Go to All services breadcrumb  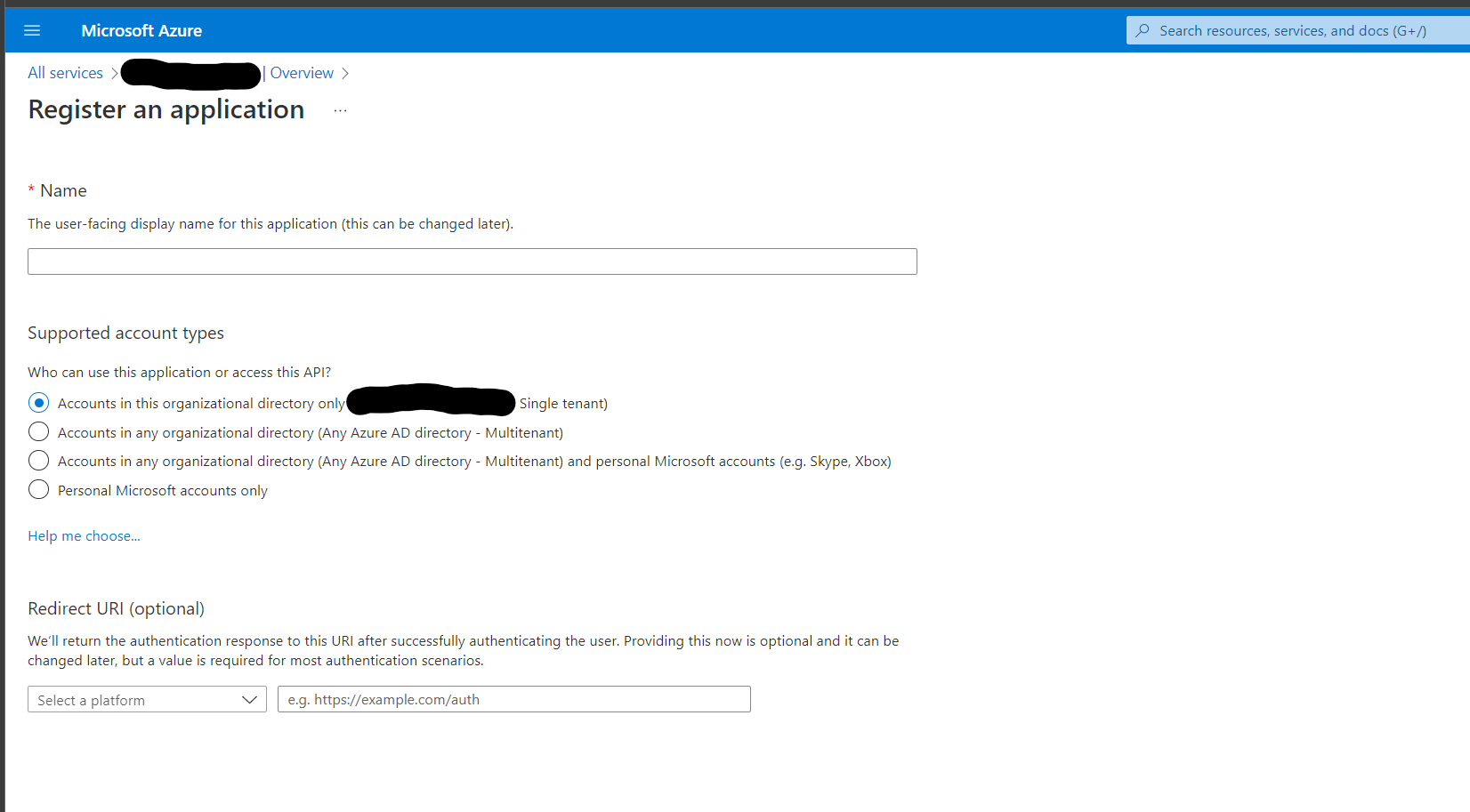tap(65, 73)
